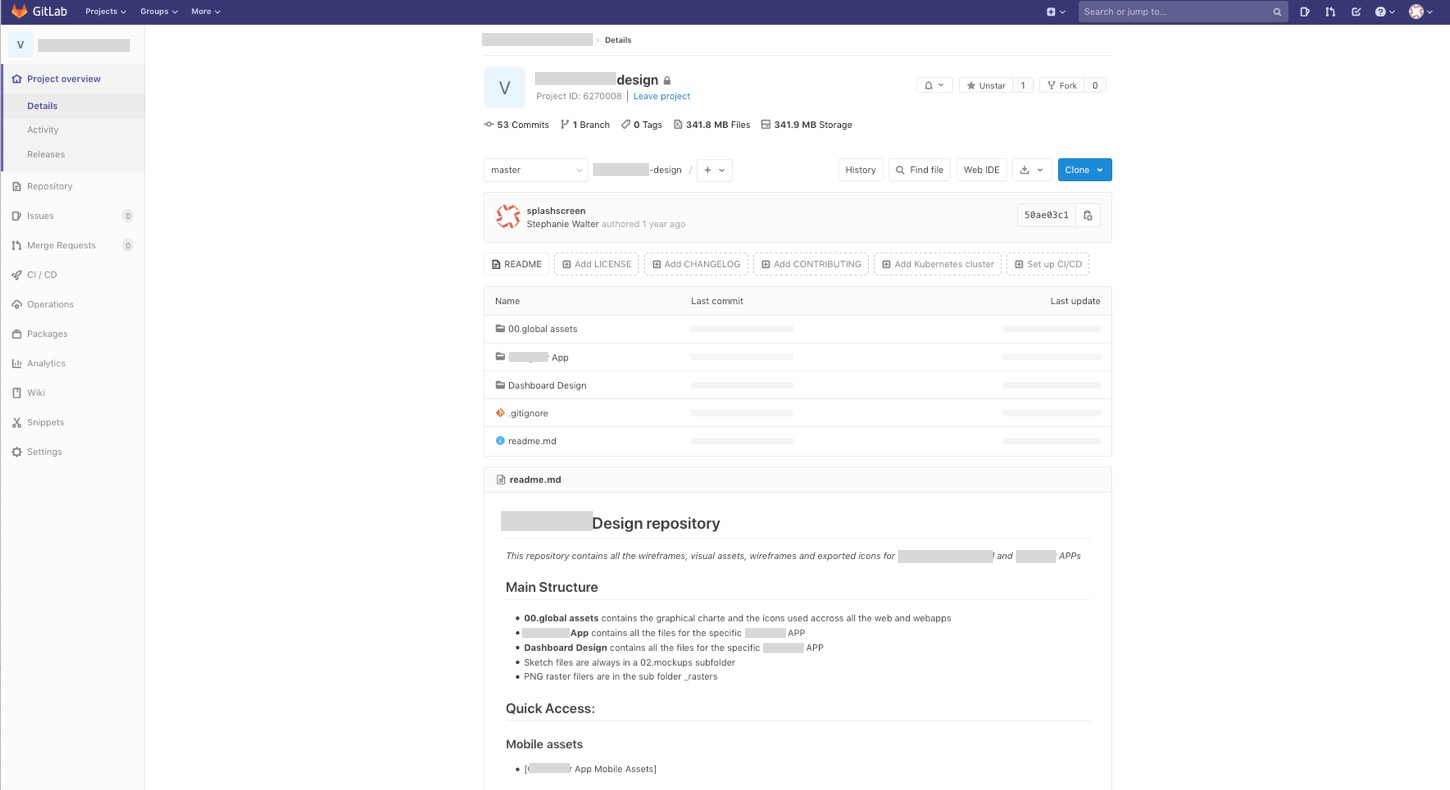Screen dimensions: 1450x790
Task: Expand the download source code dropdown
Action: click(x=1031, y=170)
